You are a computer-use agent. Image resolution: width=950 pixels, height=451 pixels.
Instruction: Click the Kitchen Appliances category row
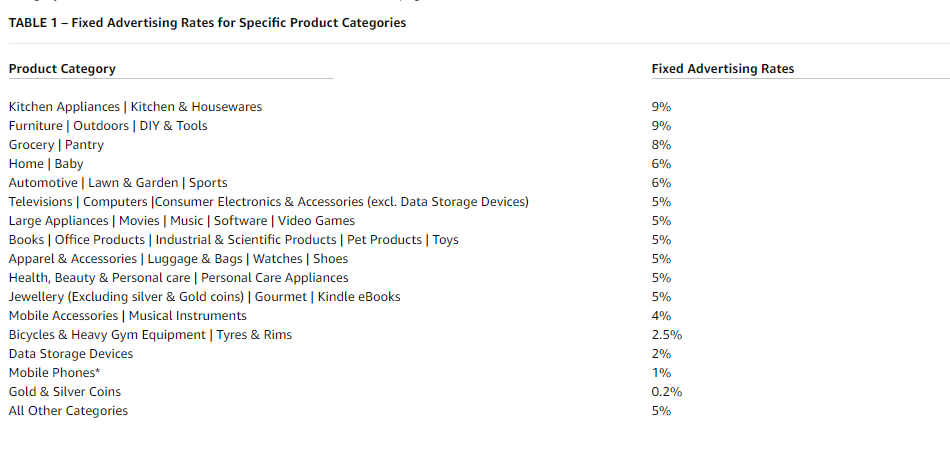pyautogui.click(x=135, y=107)
